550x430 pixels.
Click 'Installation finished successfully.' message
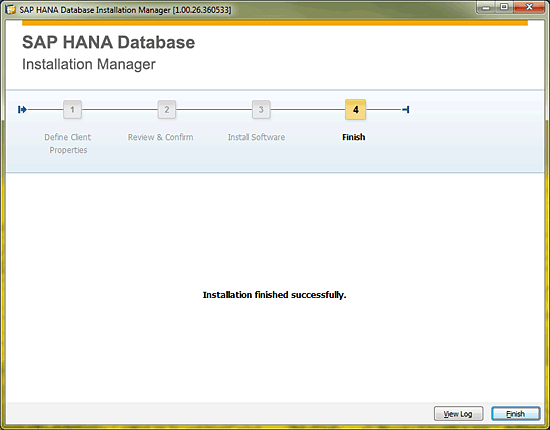pyautogui.click(x=274, y=295)
